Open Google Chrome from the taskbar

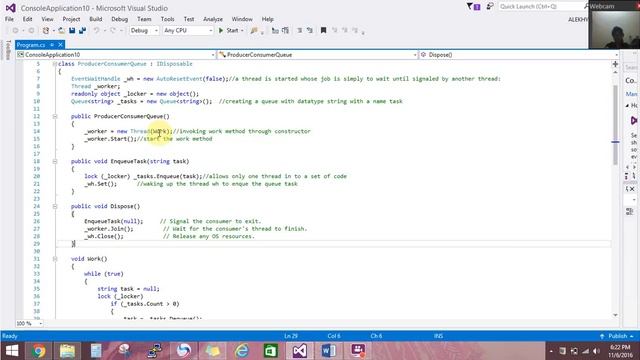pyautogui.click(x=39, y=351)
